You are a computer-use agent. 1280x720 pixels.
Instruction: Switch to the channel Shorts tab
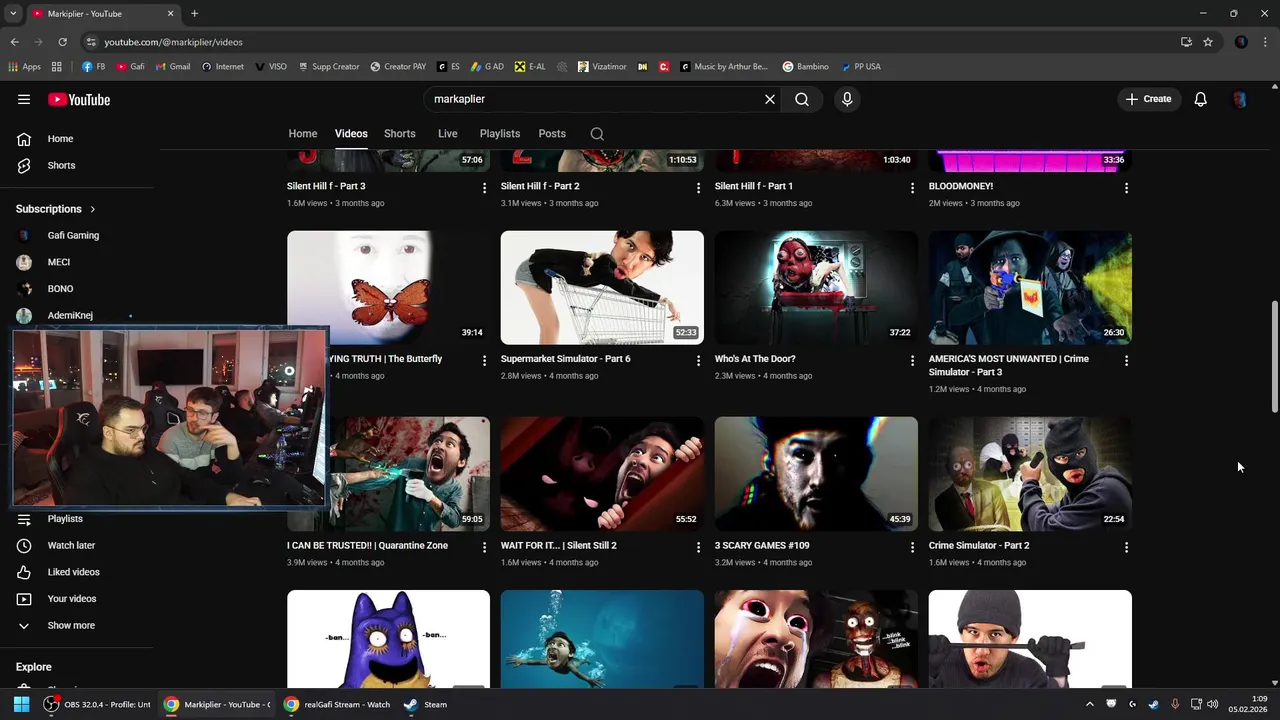click(x=400, y=134)
